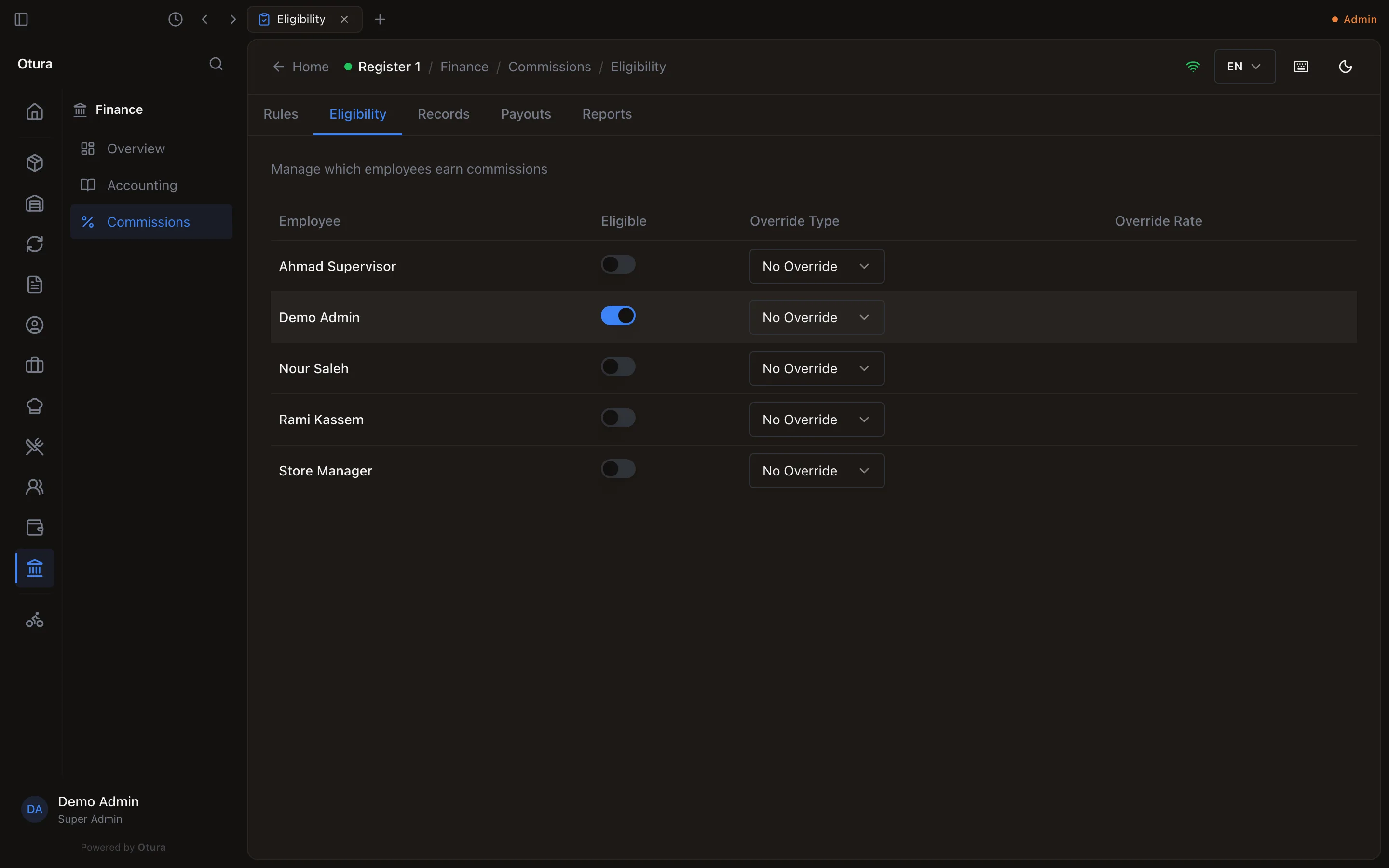Viewport: 1389px width, 868px height.
Task: Go forward with the right chevron
Action: 233,19
